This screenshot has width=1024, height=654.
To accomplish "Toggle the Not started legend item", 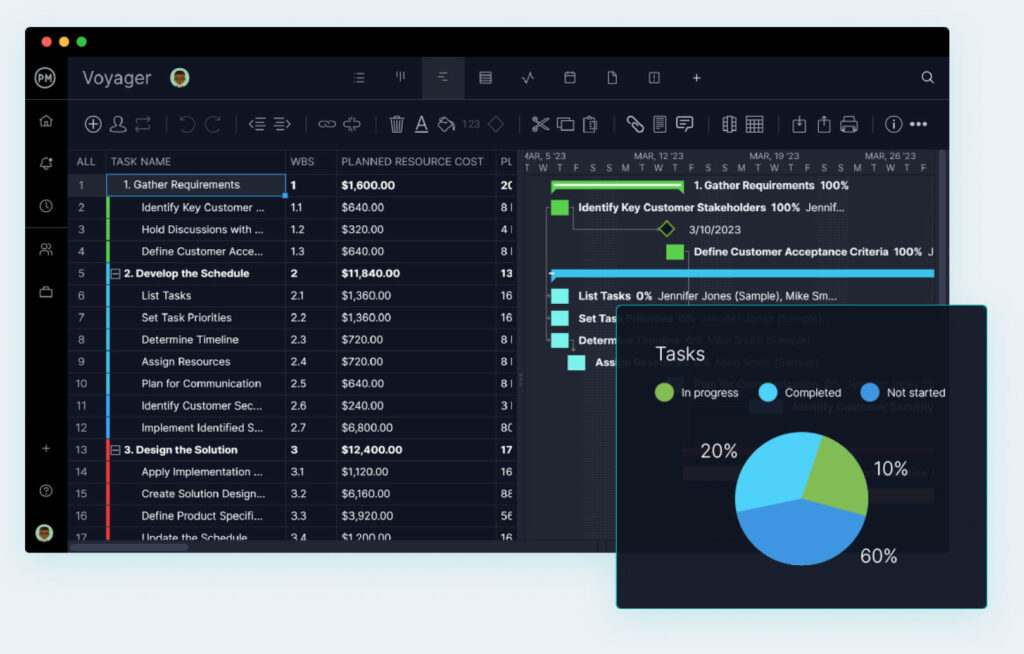I will coord(903,392).
